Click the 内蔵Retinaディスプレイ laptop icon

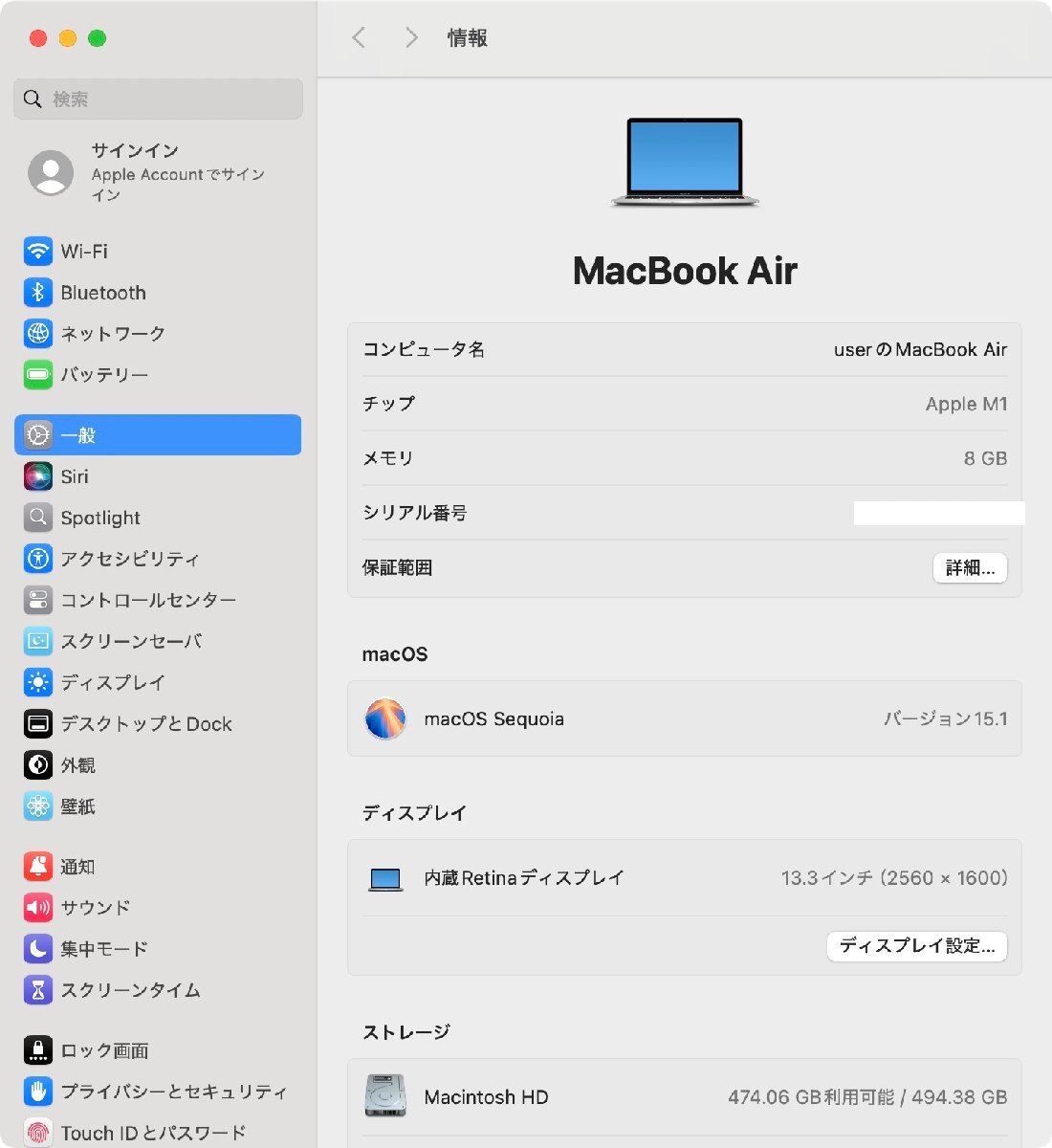pos(385,879)
